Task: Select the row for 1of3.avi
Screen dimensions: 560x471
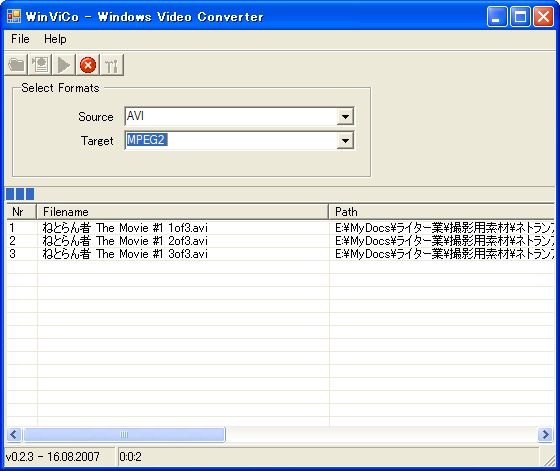Action: coord(280,227)
